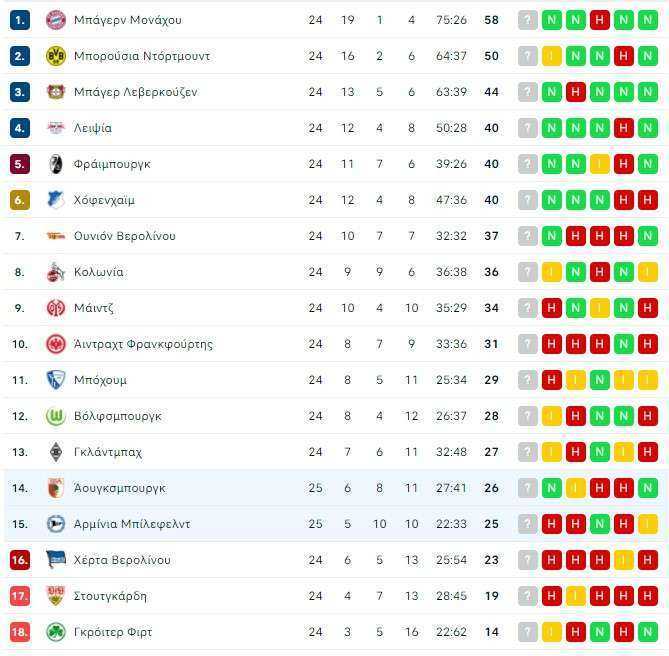Click the Borussia Dortmund BVB logo
Viewport: 669px width, 656px height.
point(56,56)
